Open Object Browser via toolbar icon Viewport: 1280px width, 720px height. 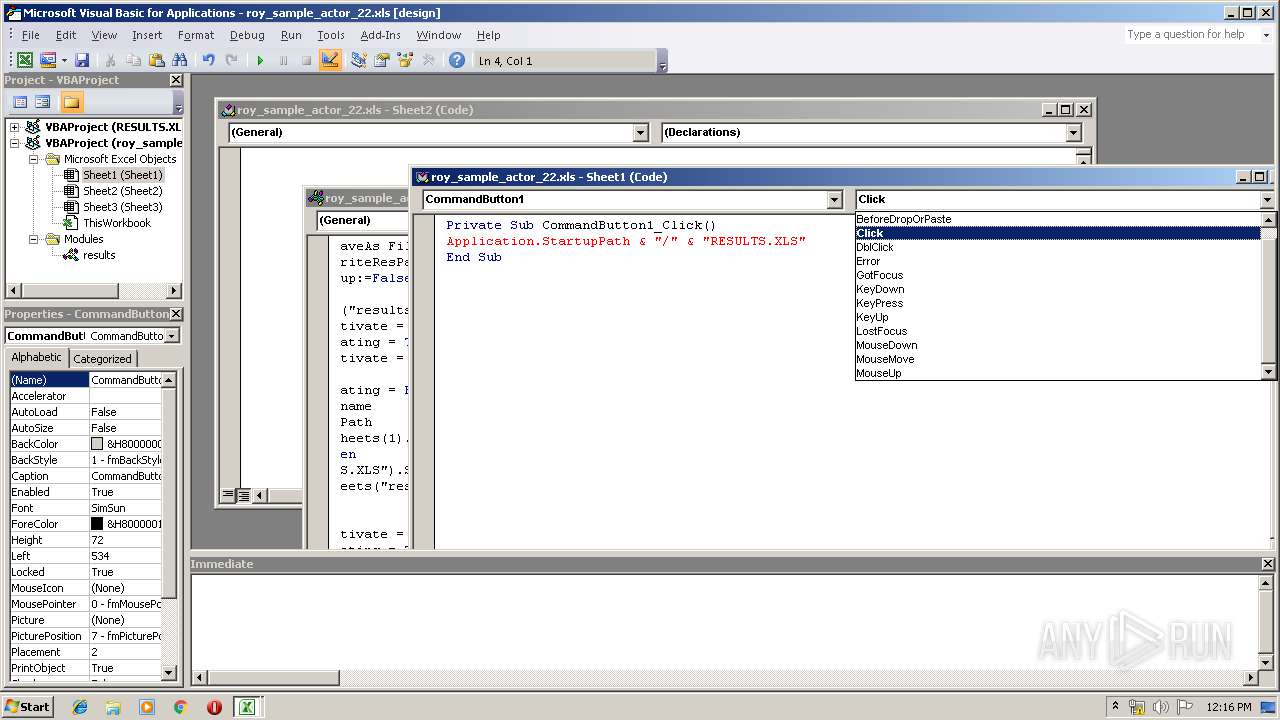[405, 61]
